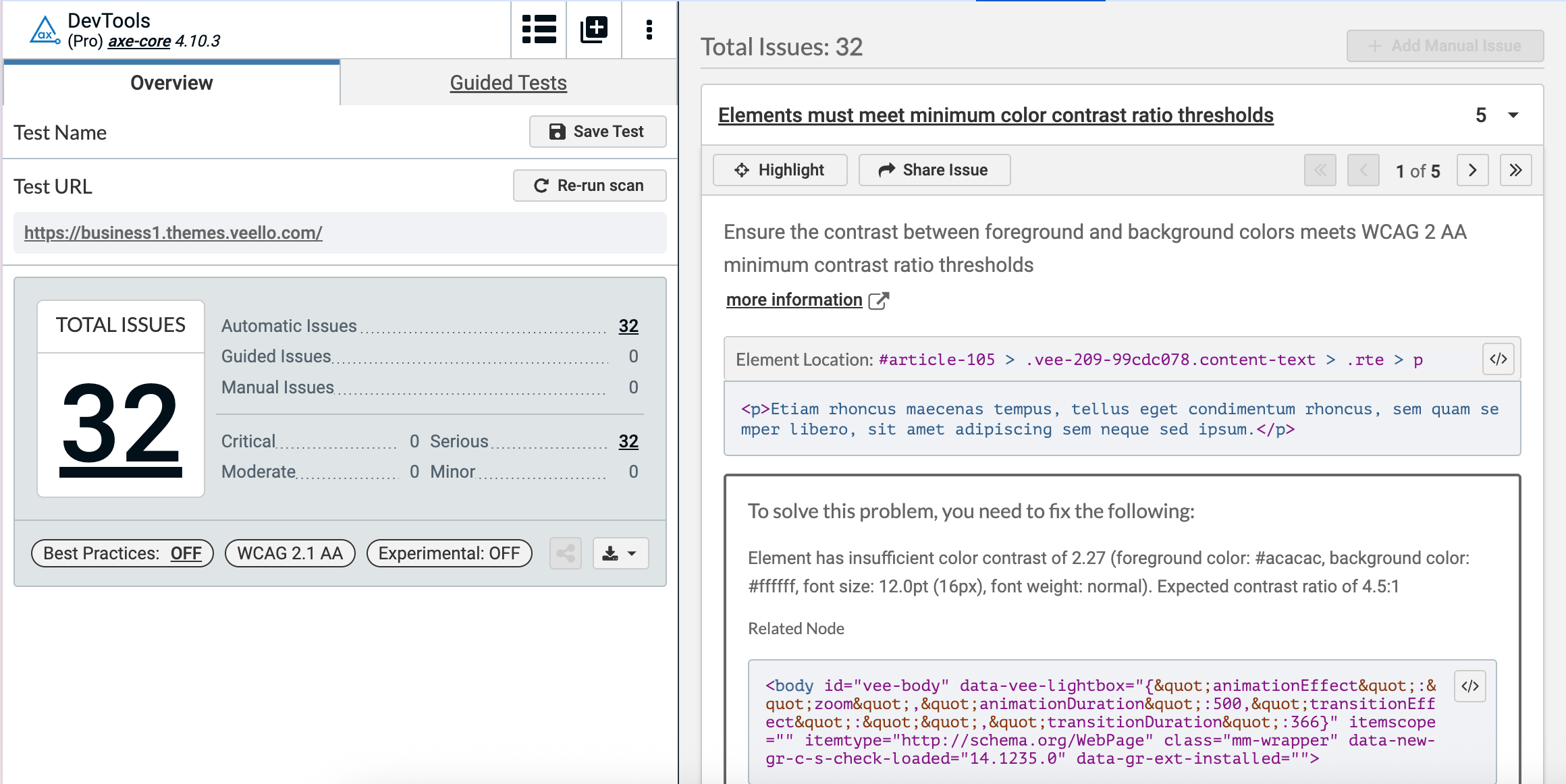Click the Moderate label
Viewport: 1566px width, 784px height.
click(259, 472)
